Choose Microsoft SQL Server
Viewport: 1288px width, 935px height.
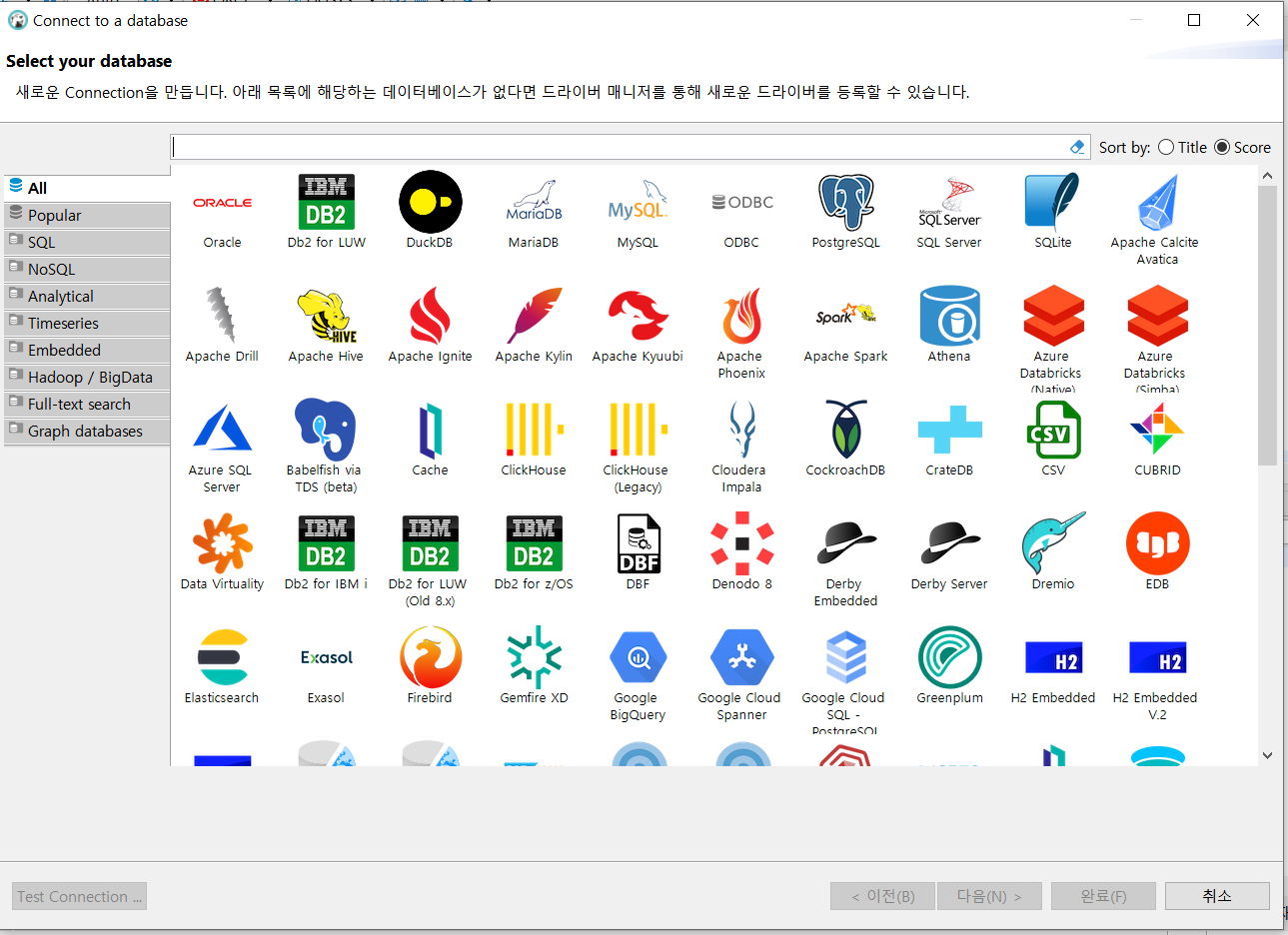click(949, 202)
